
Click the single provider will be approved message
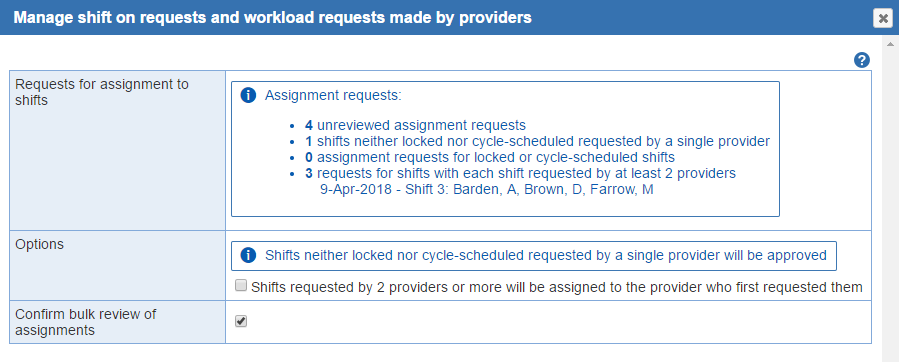click(546, 255)
